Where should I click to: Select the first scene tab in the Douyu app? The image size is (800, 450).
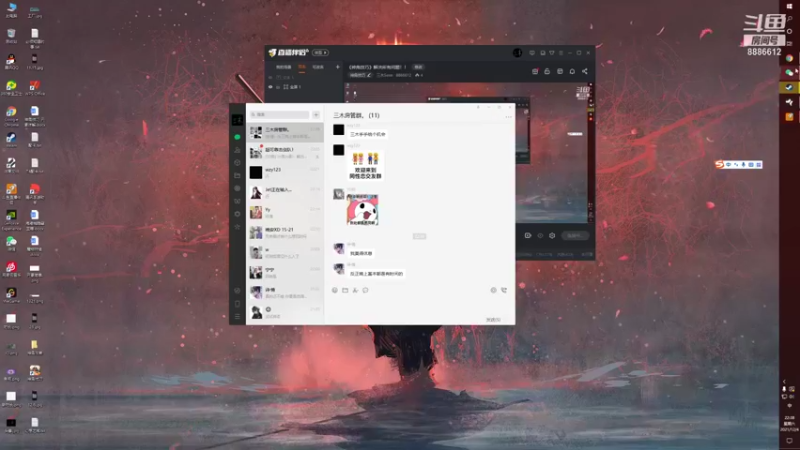tap(284, 67)
